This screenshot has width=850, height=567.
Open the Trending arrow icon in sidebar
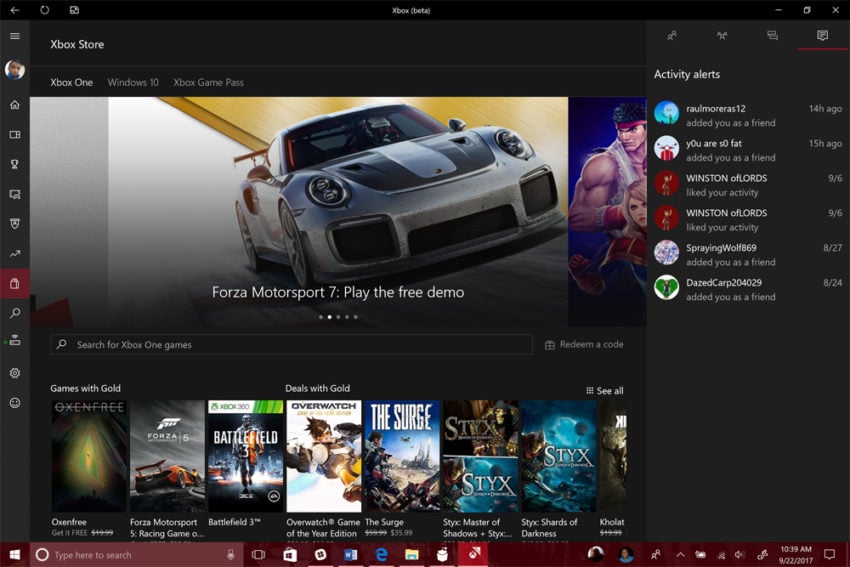click(15, 254)
